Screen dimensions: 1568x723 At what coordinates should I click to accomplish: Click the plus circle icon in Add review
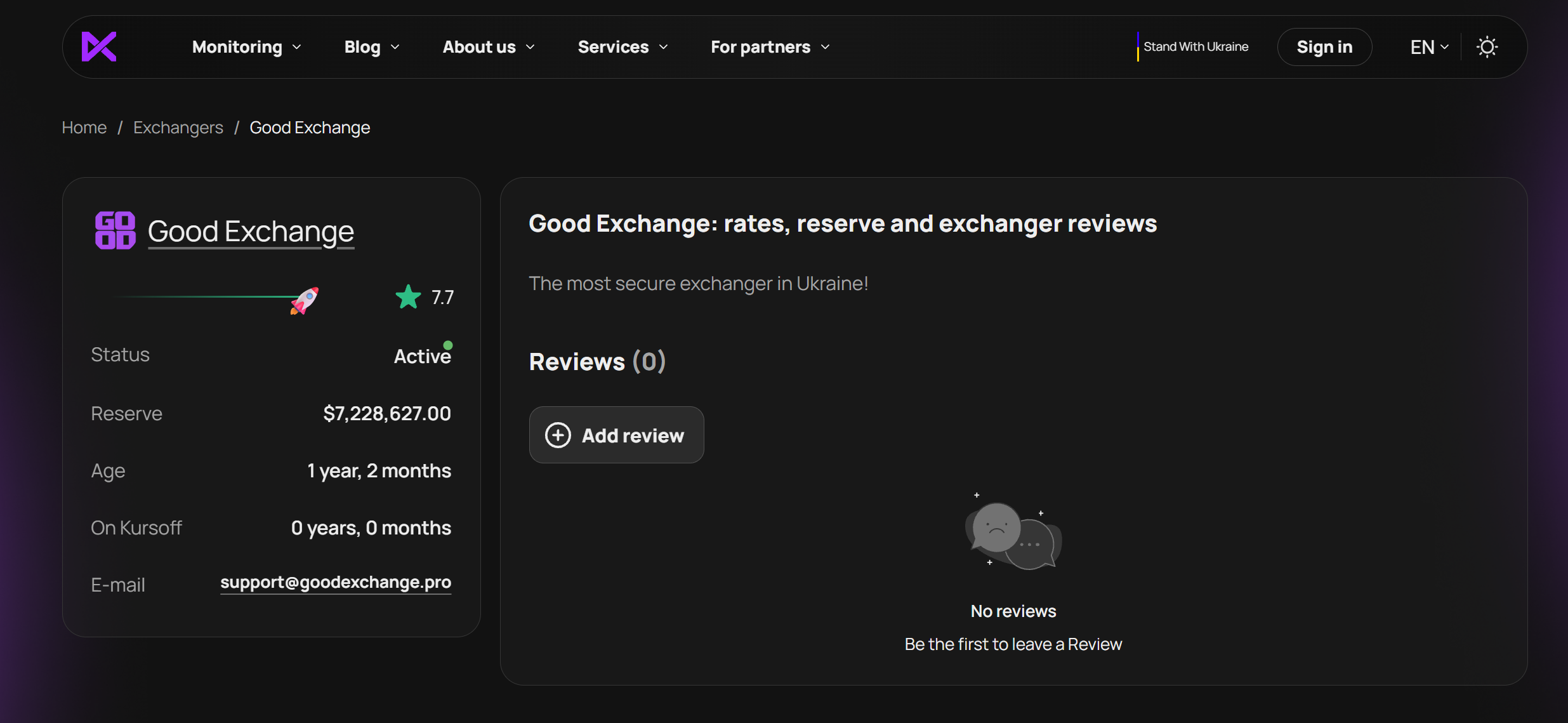coord(558,435)
